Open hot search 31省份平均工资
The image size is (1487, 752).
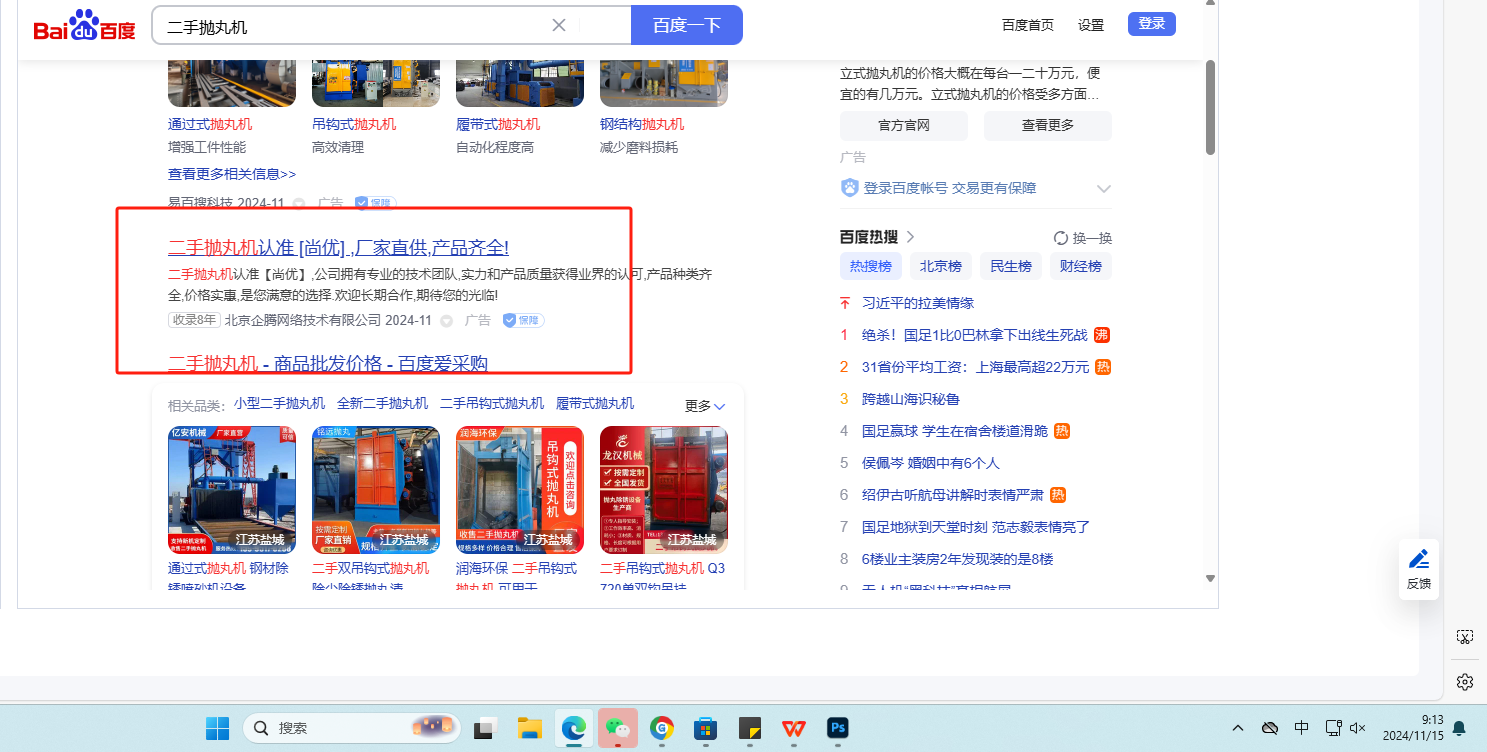pos(976,367)
